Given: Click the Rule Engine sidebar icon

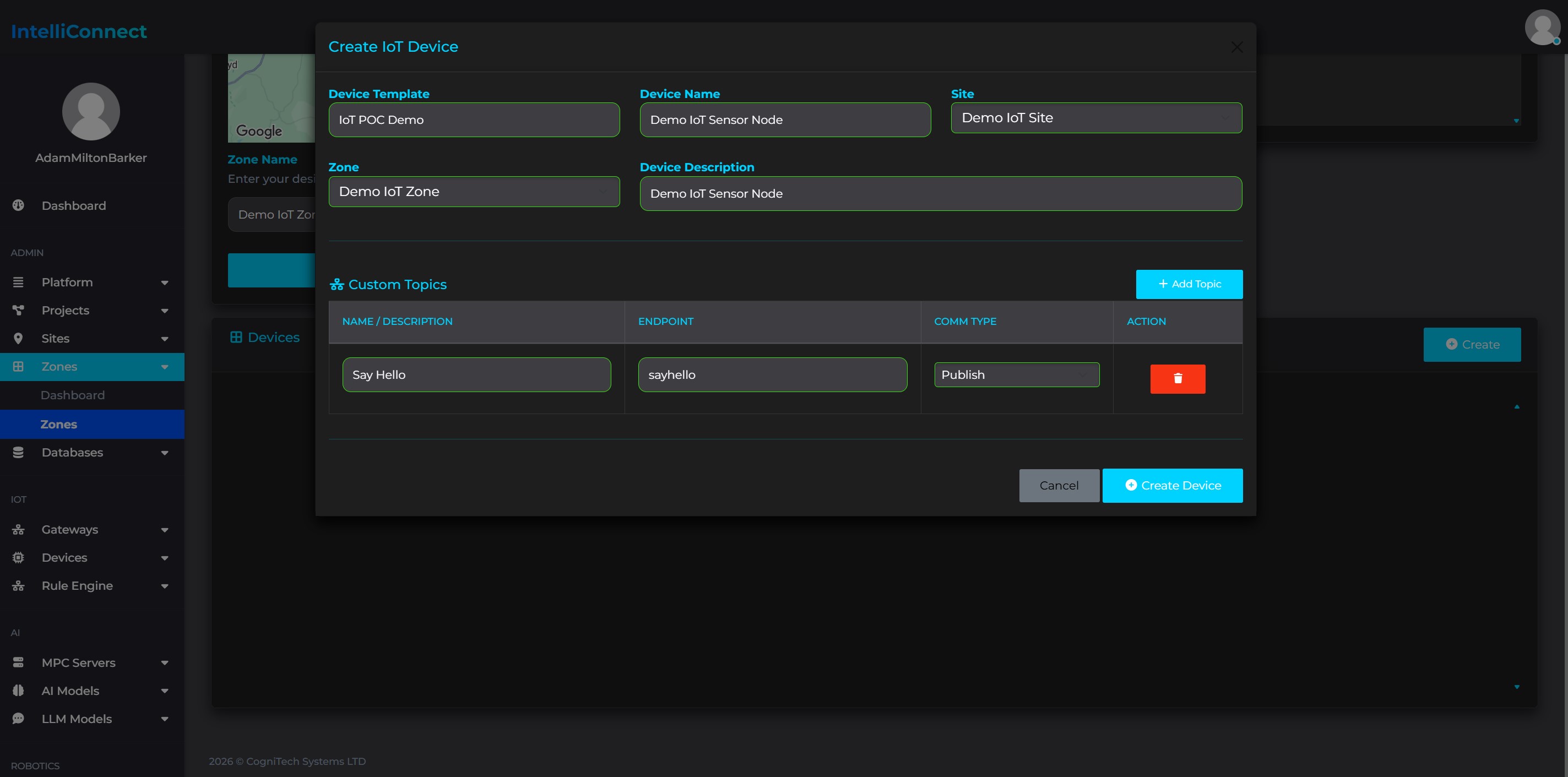Looking at the screenshot, I should pyautogui.click(x=18, y=585).
